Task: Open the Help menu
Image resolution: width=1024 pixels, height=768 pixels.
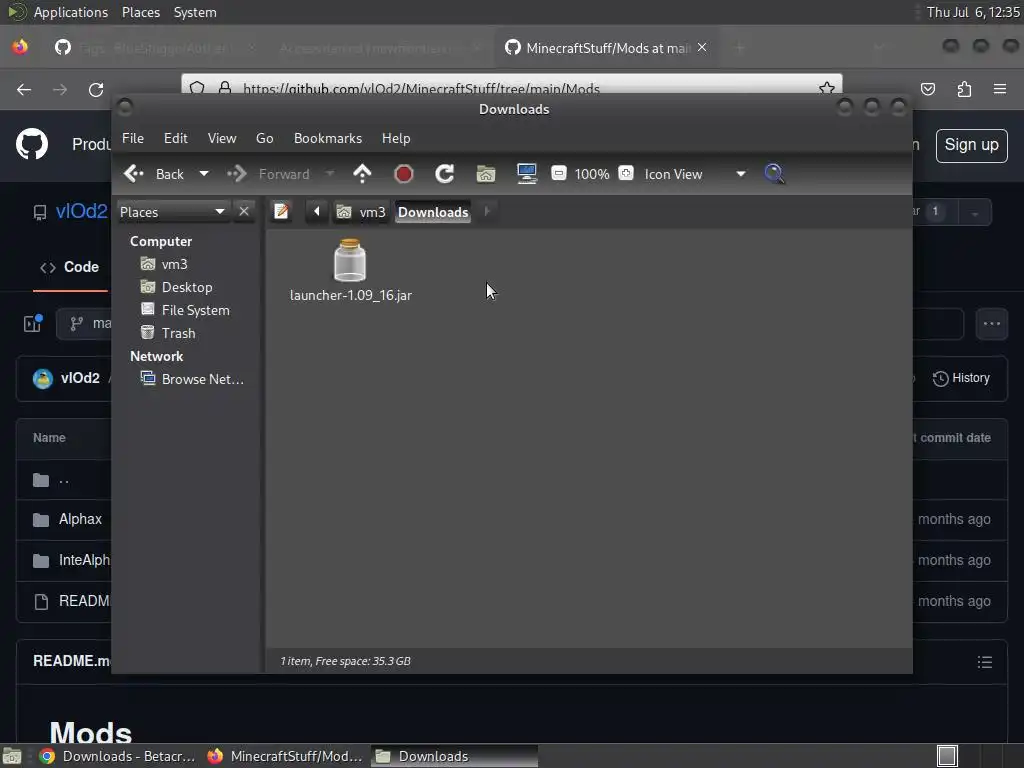Action: (396, 138)
